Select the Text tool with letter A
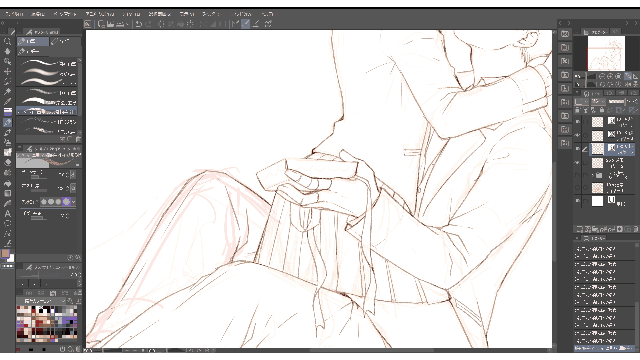 pos(7,213)
